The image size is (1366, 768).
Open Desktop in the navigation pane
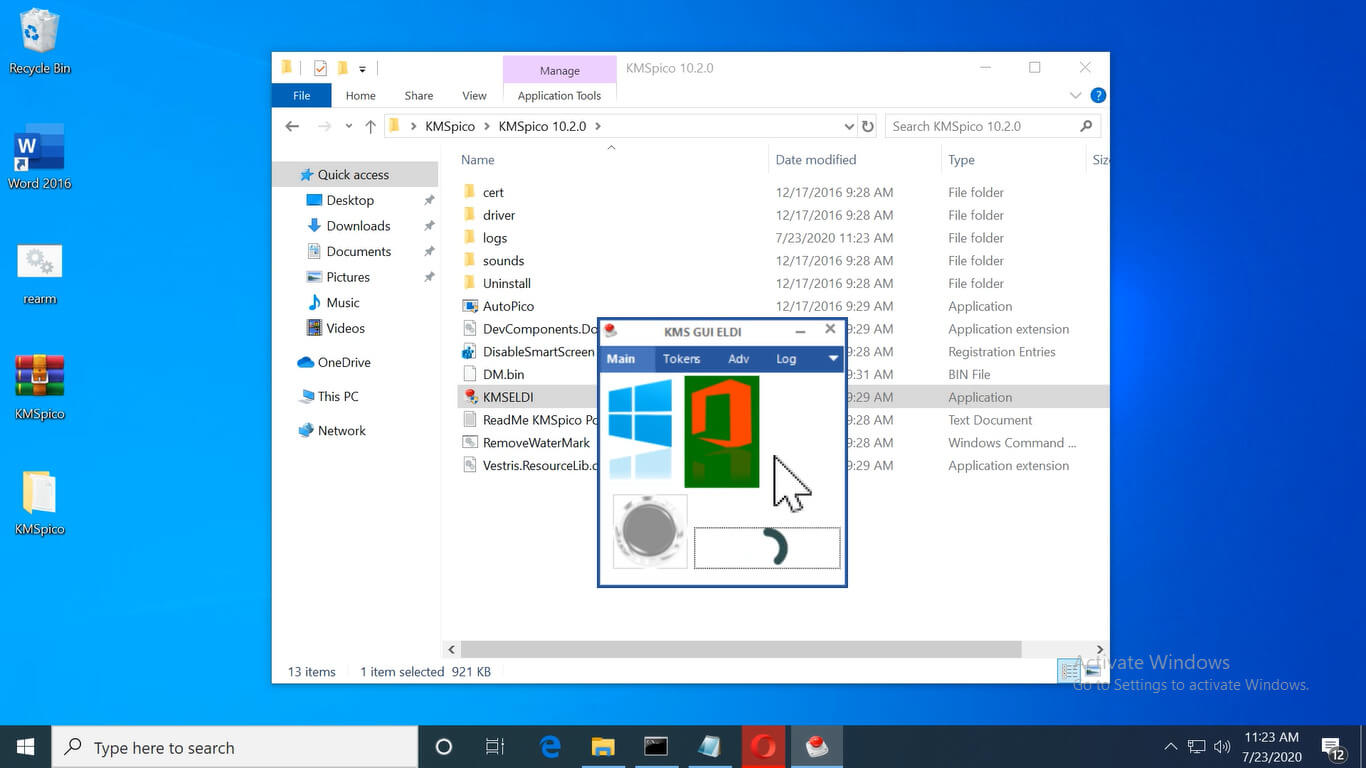tap(350, 200)
